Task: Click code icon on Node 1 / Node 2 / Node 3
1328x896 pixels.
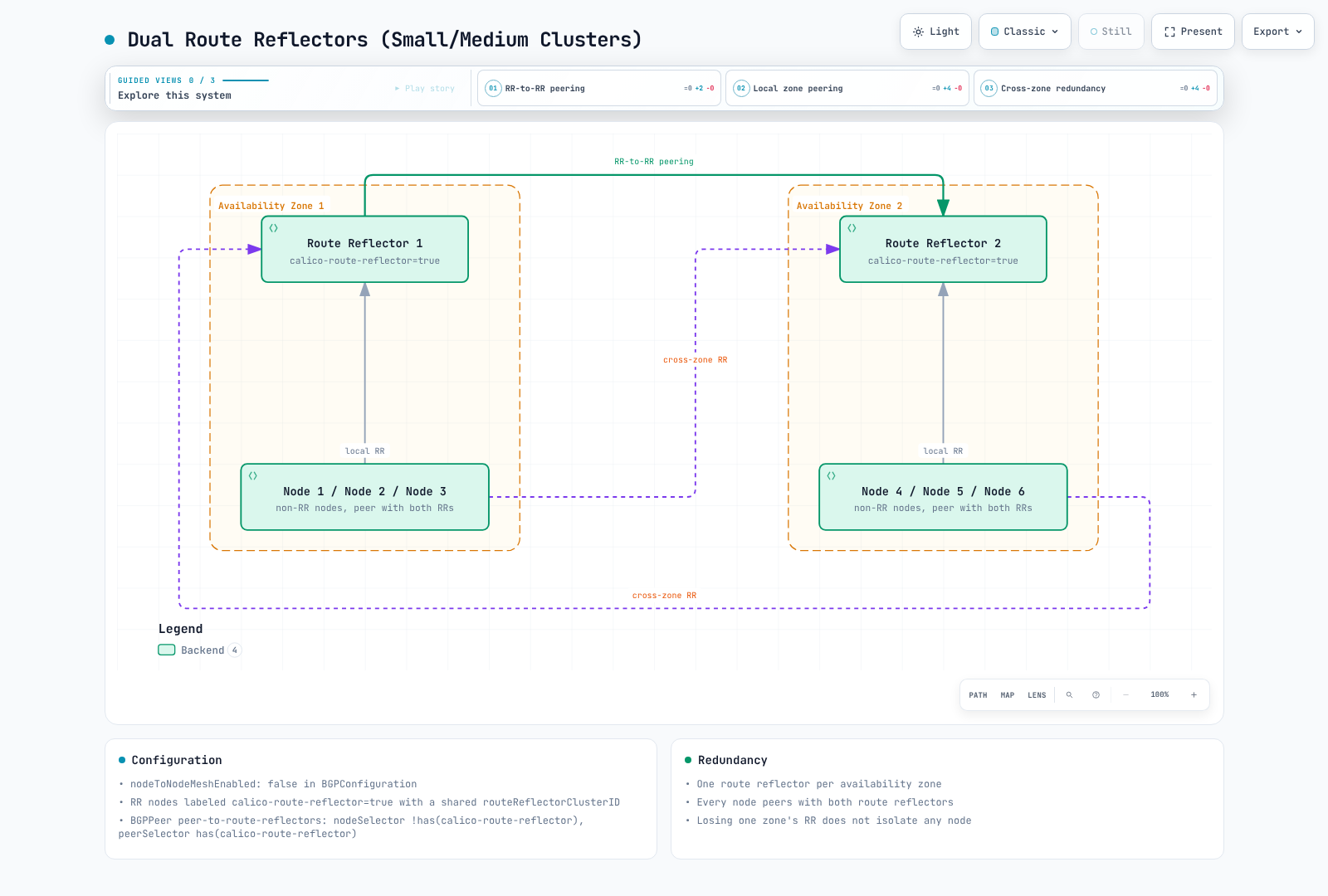Action: tap(252, 476)
